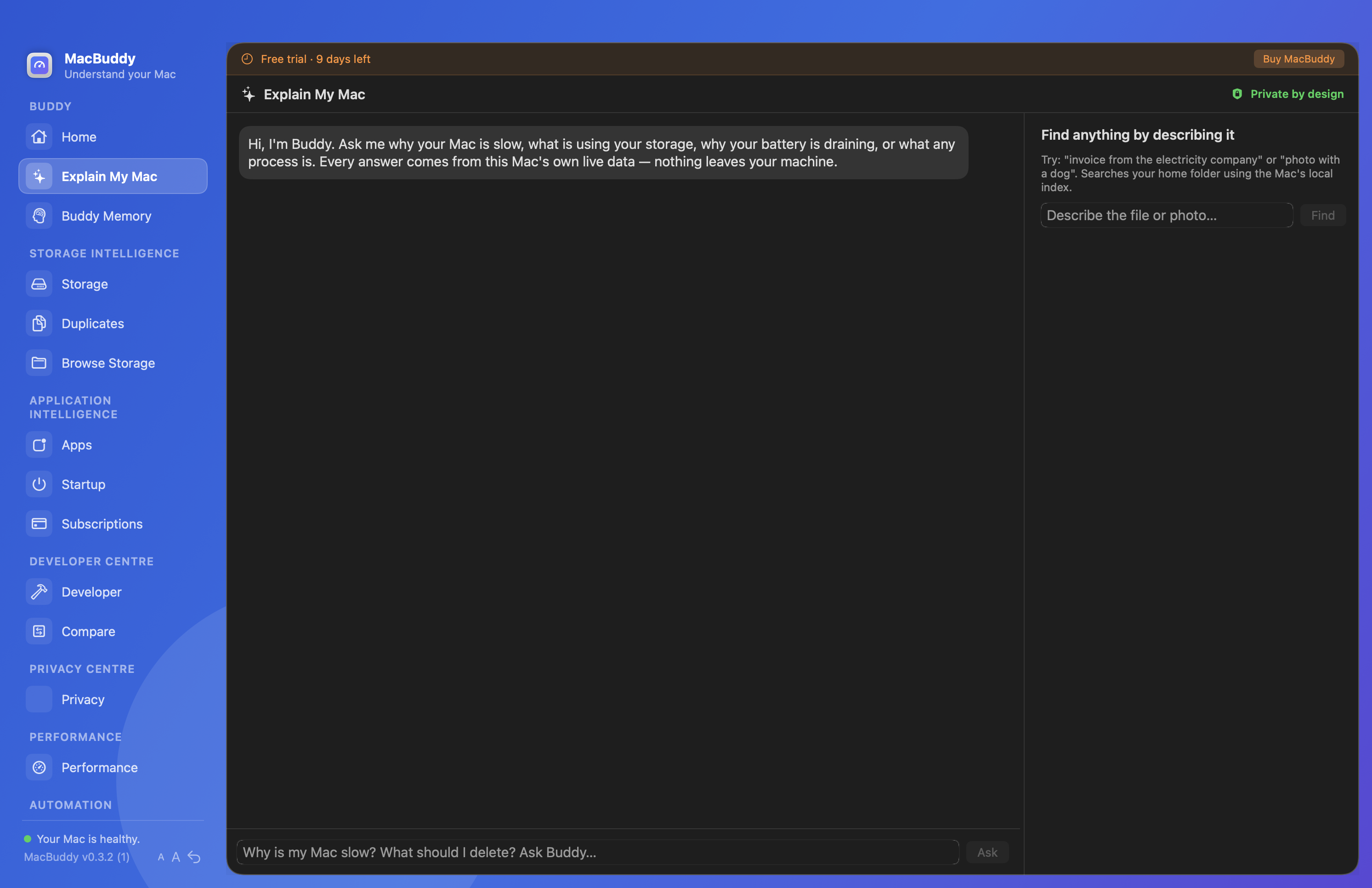Image resolution: width=1372 pixels, height=888 pixels.
Task: Click the 'STORAGE INTELLIGENCE' section header
Action: tap(104, 253)
